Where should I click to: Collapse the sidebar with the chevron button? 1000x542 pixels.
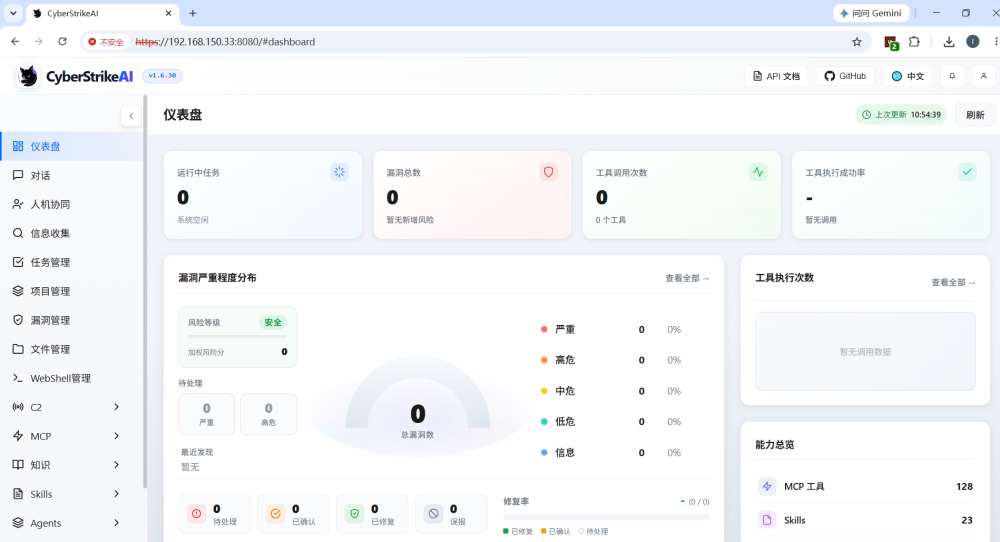coord(131,115)
